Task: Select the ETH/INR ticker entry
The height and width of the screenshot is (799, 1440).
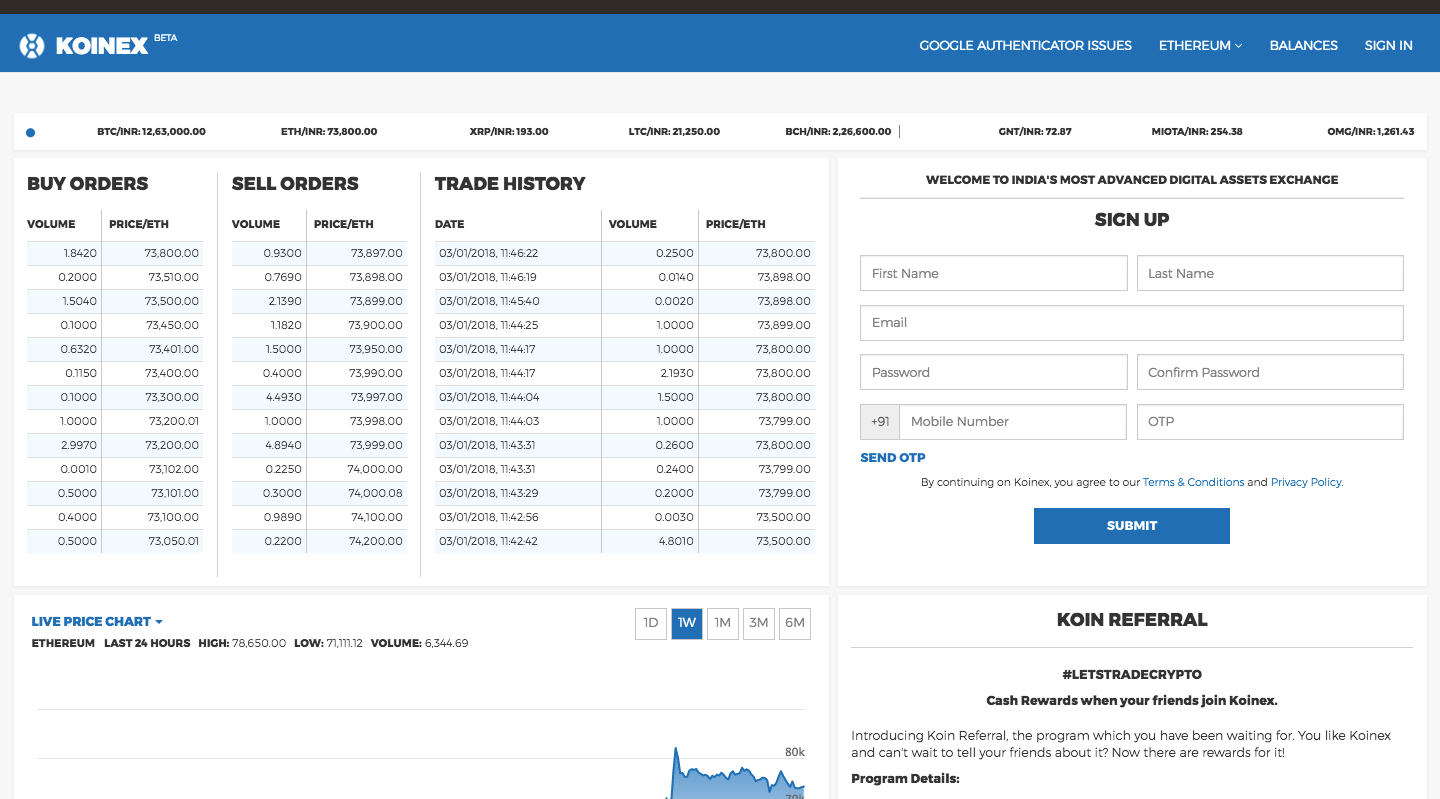Action: (x=329, y=131)
